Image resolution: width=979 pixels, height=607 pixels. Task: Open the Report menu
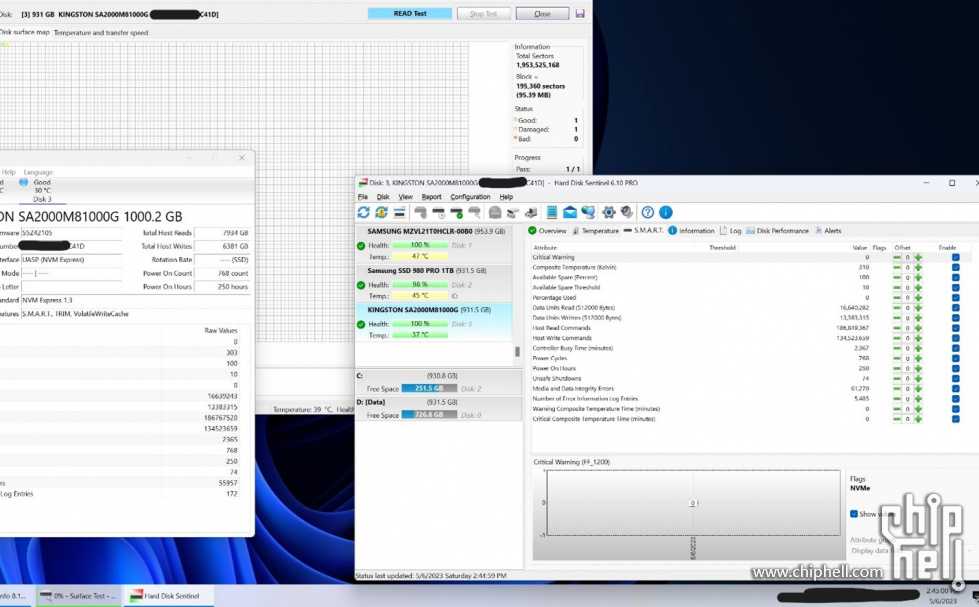tap(431, 197)
